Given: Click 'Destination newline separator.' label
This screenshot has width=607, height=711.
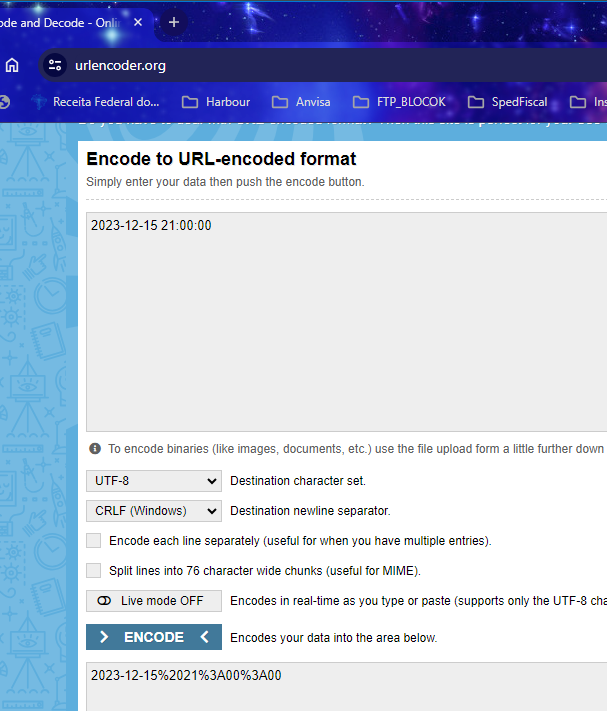Looking at the screenshot, I should tap(310, 511).
